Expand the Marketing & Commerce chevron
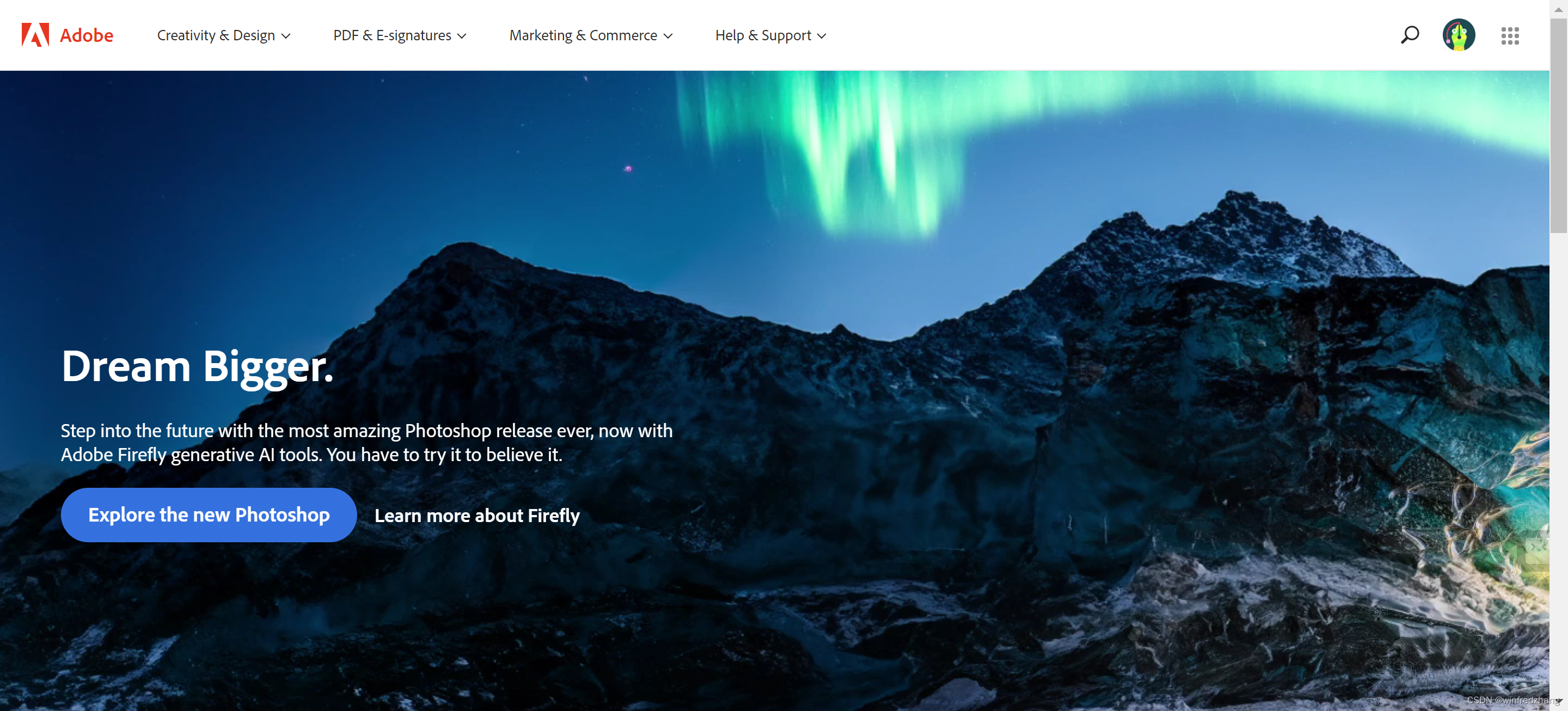The image size is (1568, 711). click(667, 36)
